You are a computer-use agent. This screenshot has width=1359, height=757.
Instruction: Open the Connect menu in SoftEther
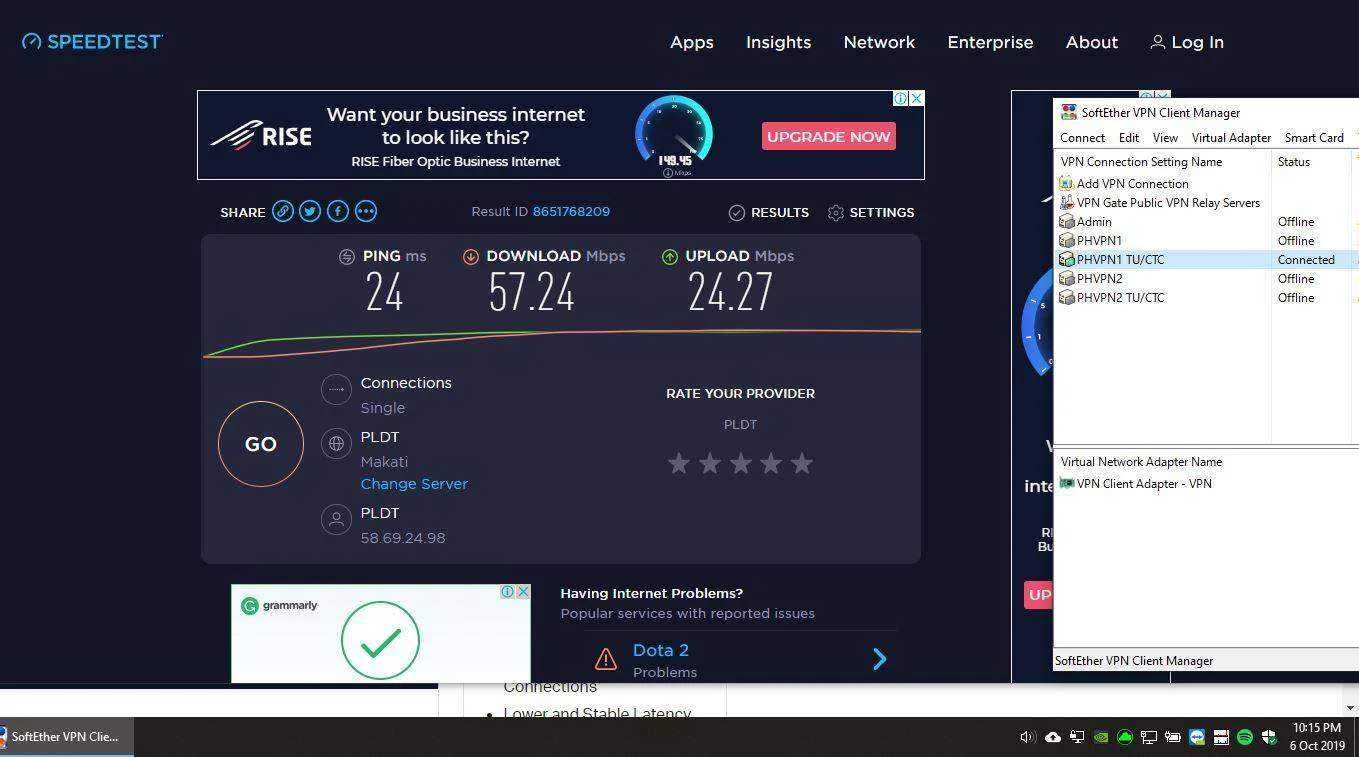[1082, 138]
